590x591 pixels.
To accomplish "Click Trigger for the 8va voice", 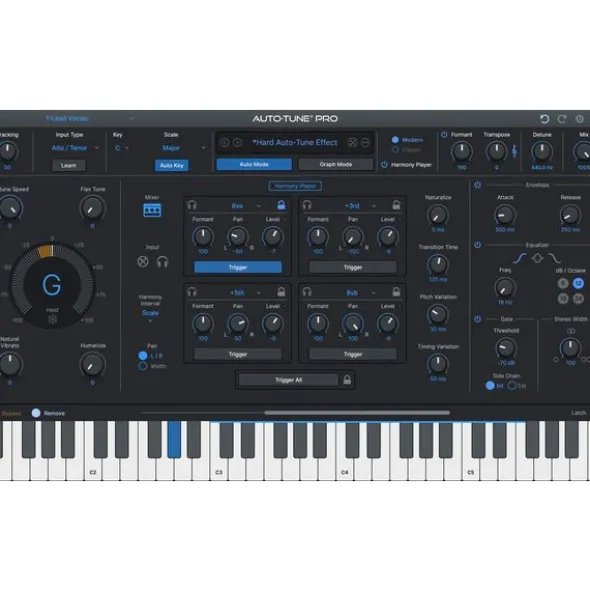I will tap(238, 267).
